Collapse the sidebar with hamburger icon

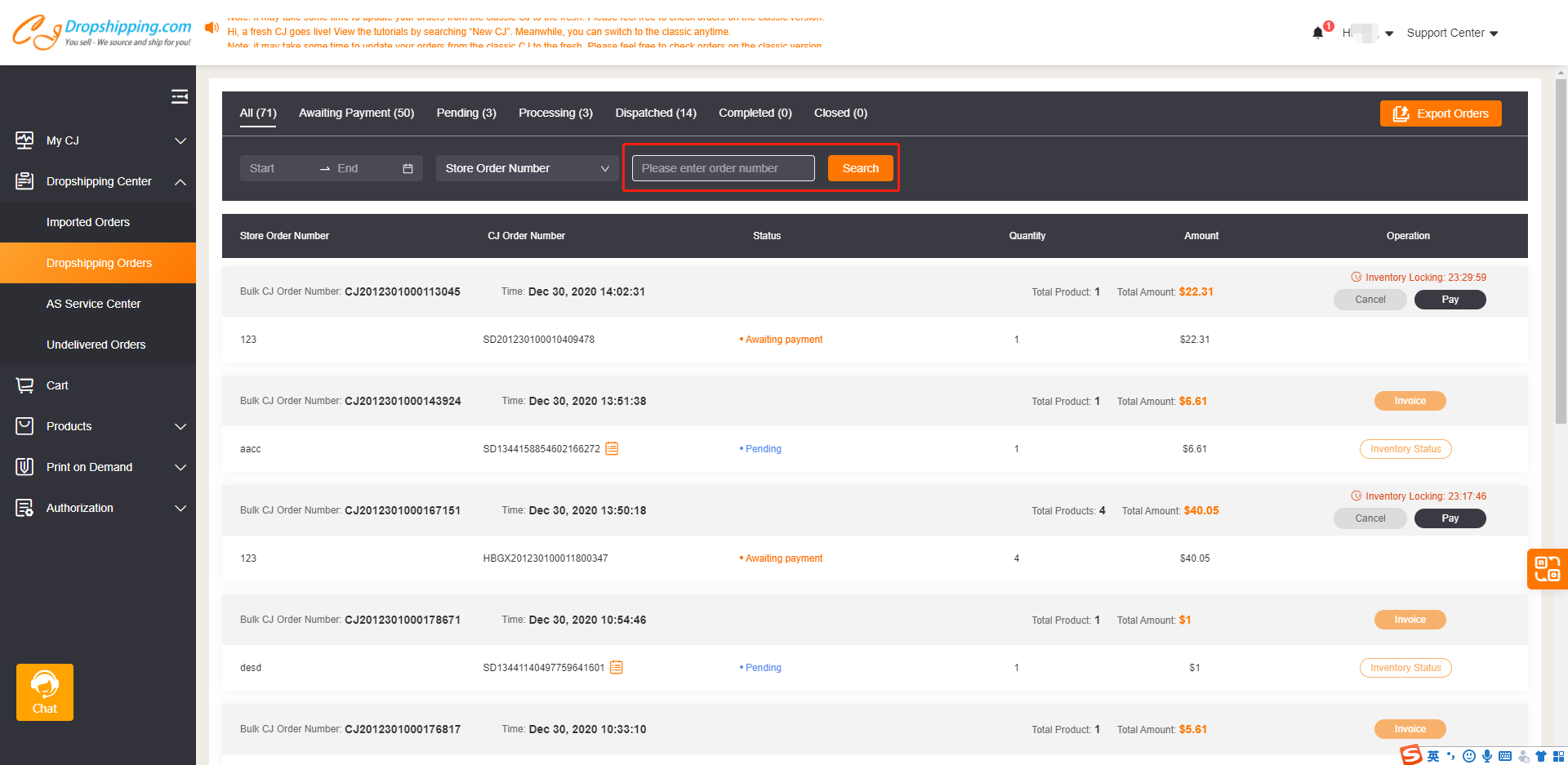(180, 97)
